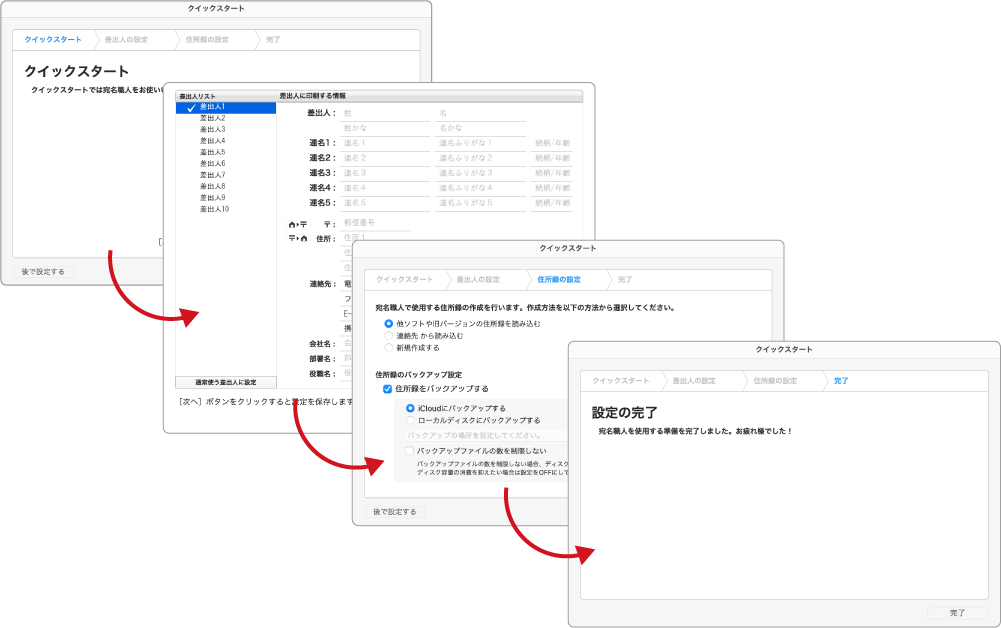Image resolution: width=1001 pixels, height=628 pixels.
Task: Check バックアップファイルの数を制限しない
Action: 409,452
